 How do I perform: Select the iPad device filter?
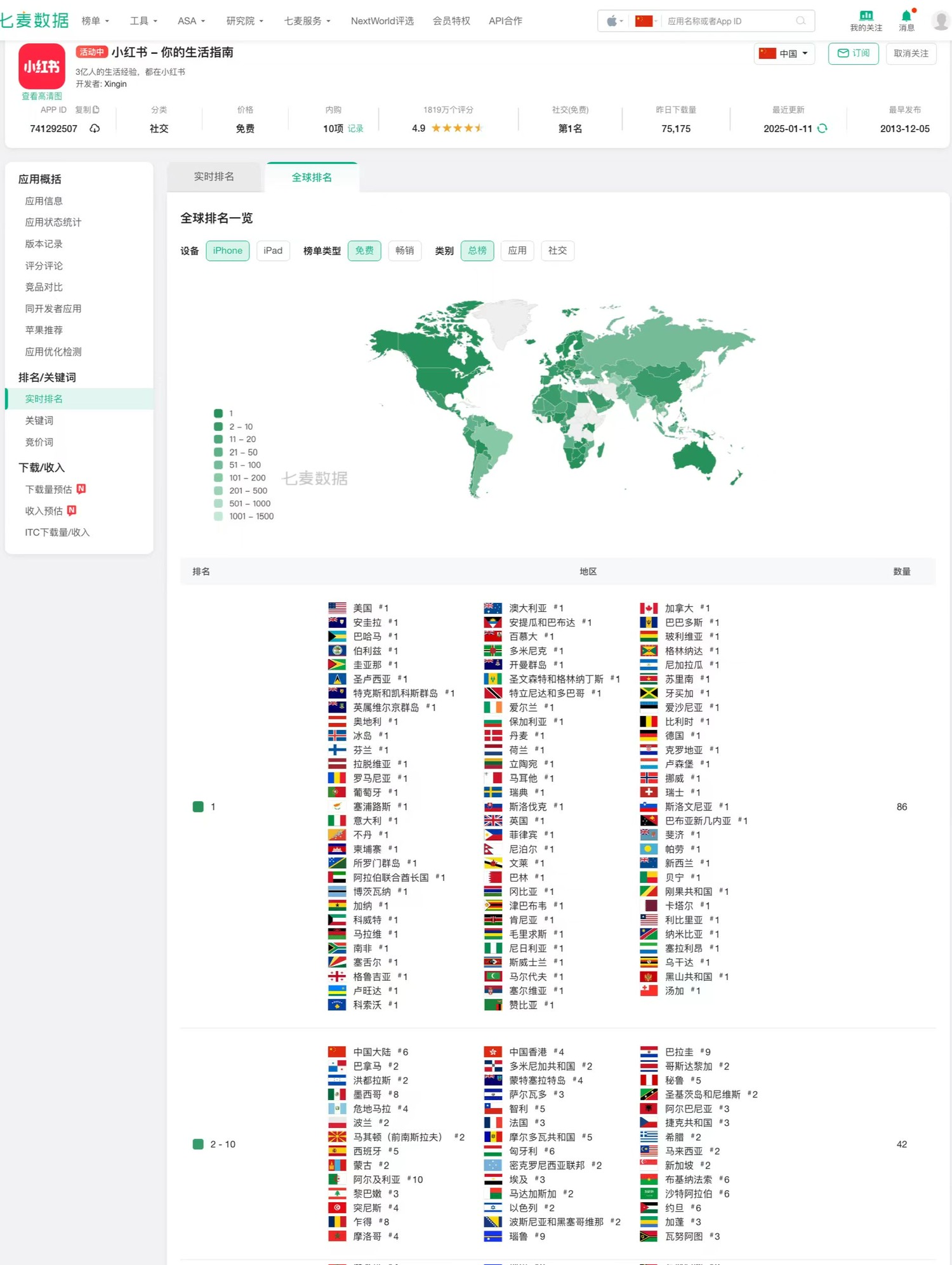[x=273, y=251]
